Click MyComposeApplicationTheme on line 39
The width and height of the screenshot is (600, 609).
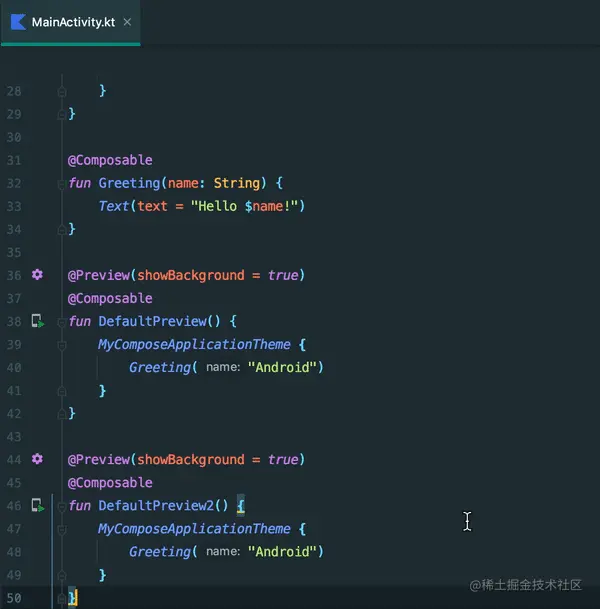pyautogui.click(x=194, y=345)
